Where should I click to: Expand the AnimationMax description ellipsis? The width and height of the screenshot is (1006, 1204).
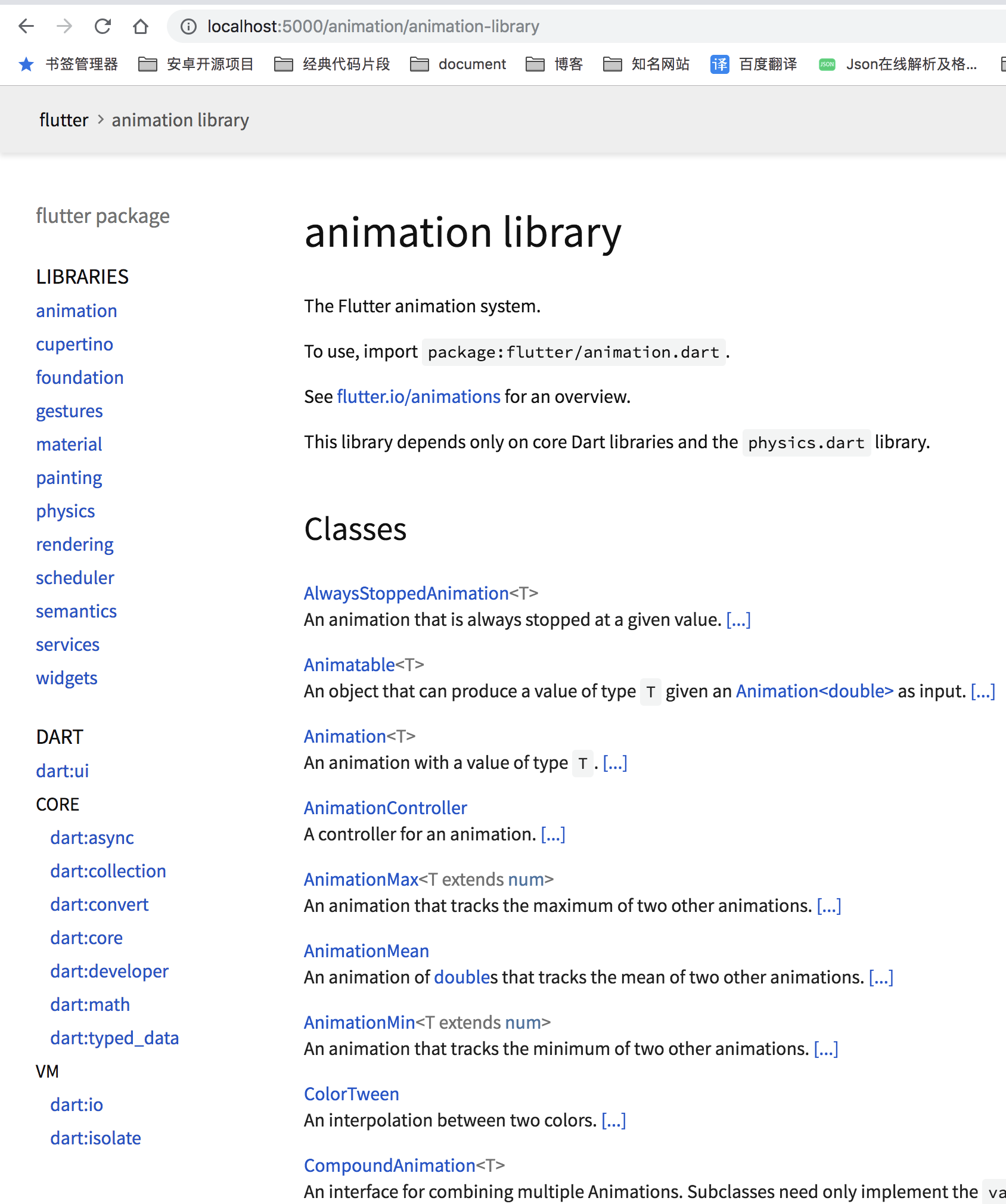point(829,905)
